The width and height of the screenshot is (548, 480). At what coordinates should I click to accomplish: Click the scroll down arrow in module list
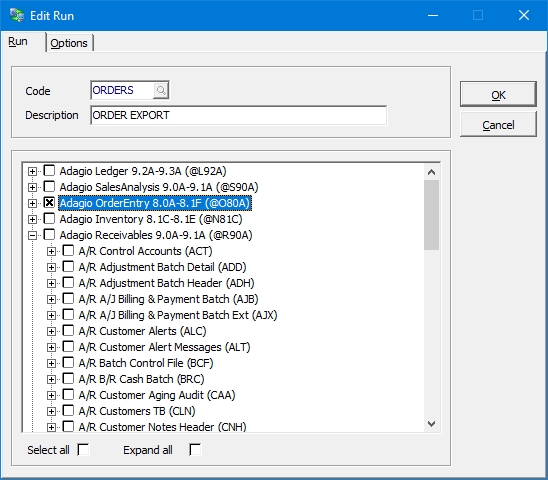pyautogui.click(x=431, y=424)
